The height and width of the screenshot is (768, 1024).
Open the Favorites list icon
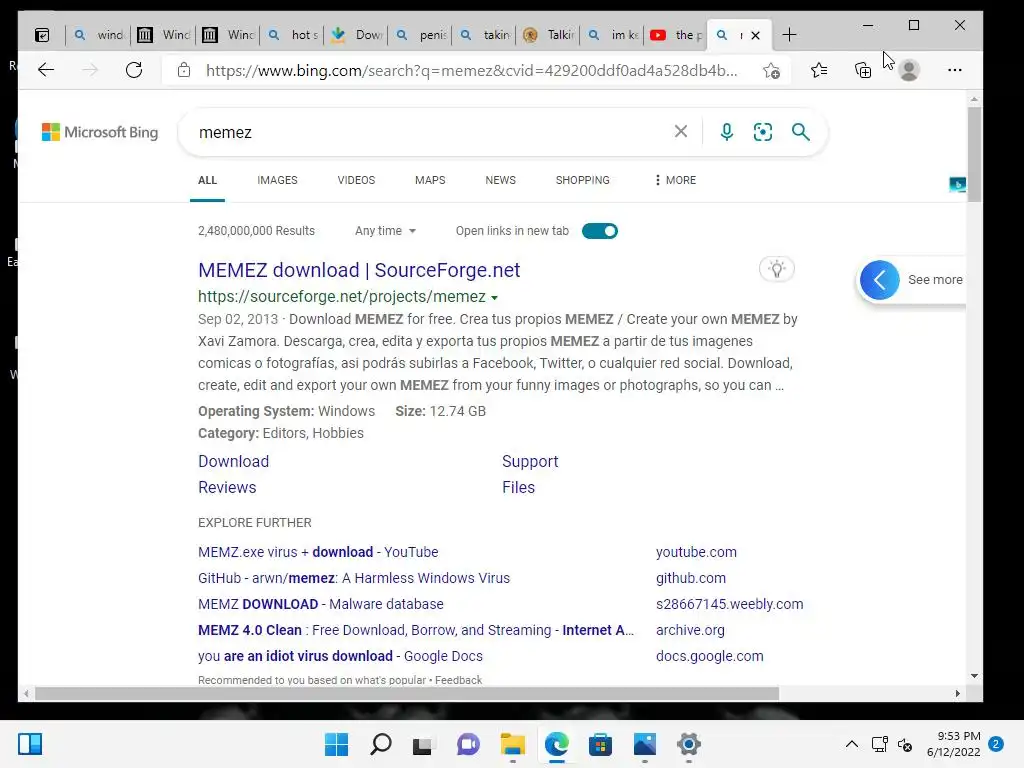[x=819, y=70]
